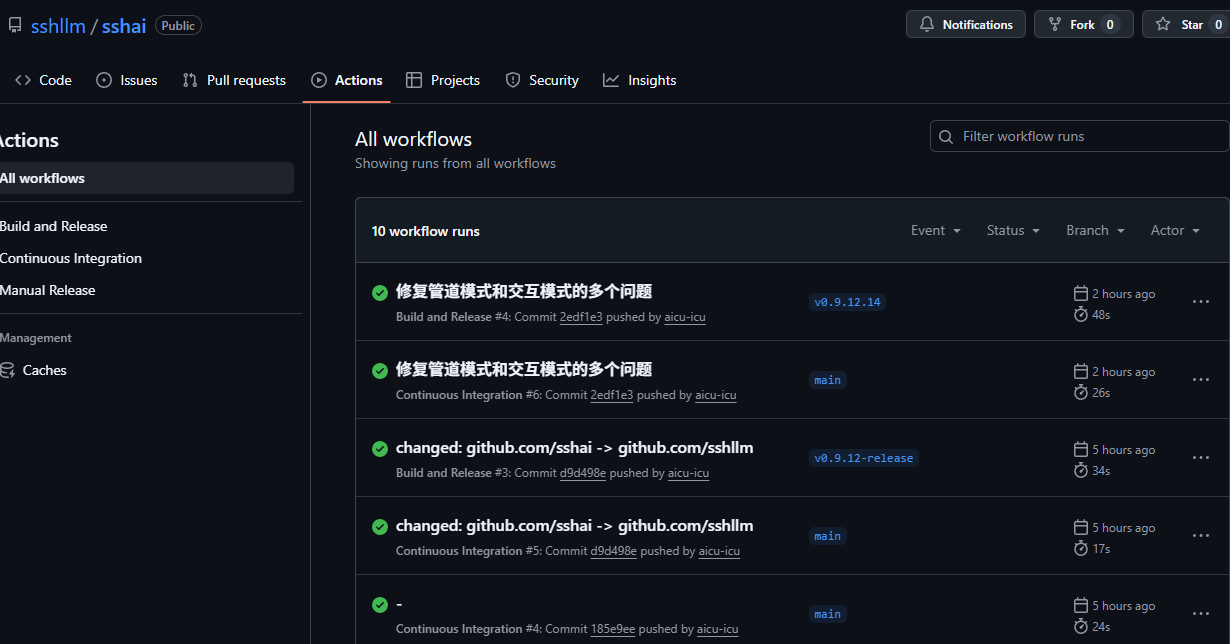Open Continuous Integration #5 run title
Viewport: 1230px width, 644px height.
coord(574,525)
